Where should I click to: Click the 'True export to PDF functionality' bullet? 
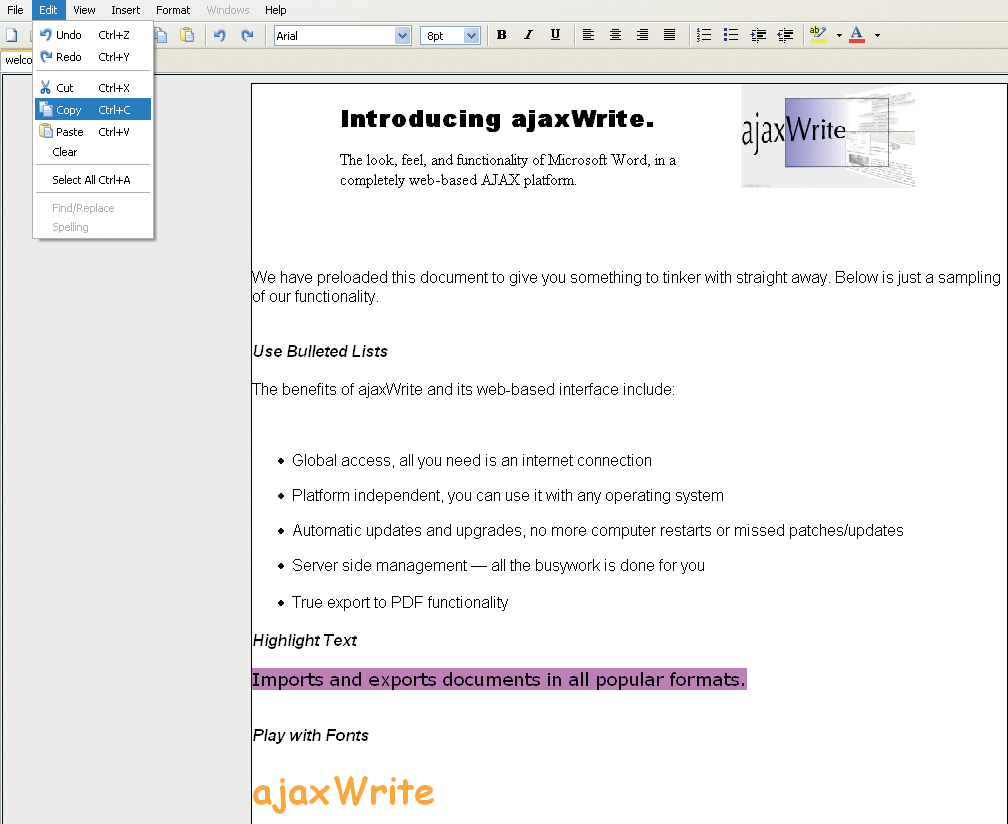pos(400,602)
